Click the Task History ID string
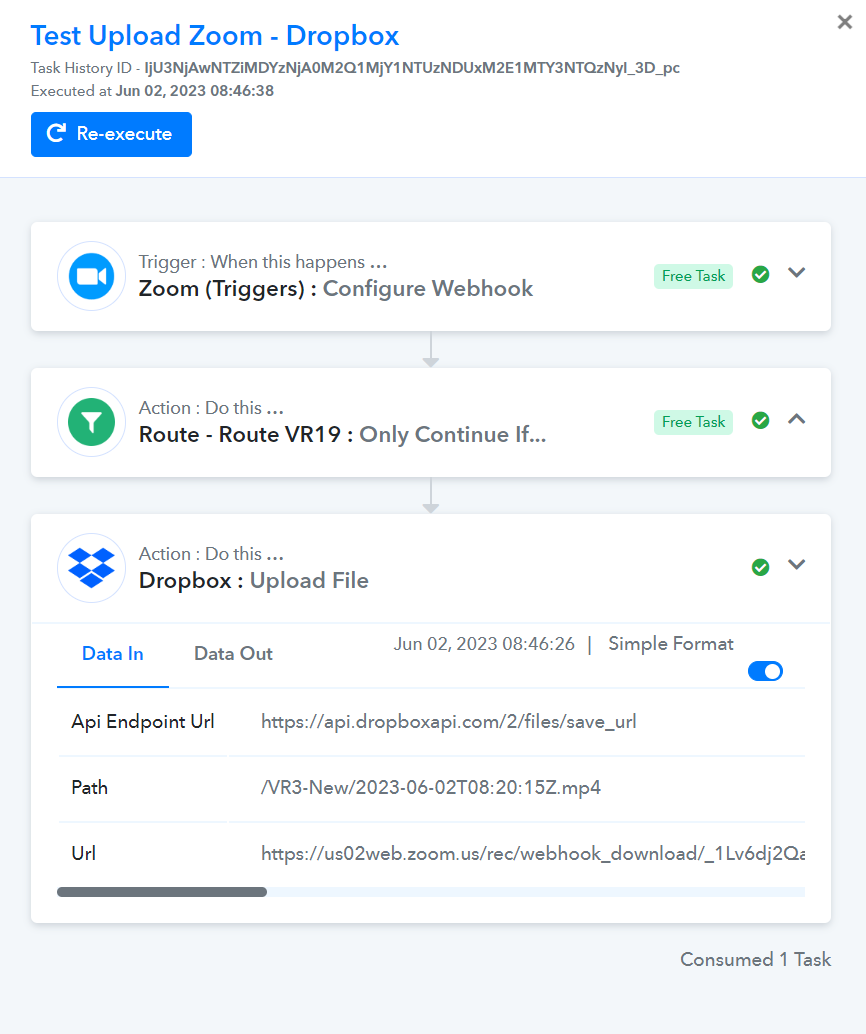The image size is (866, 1034). (x=412, y=68)
